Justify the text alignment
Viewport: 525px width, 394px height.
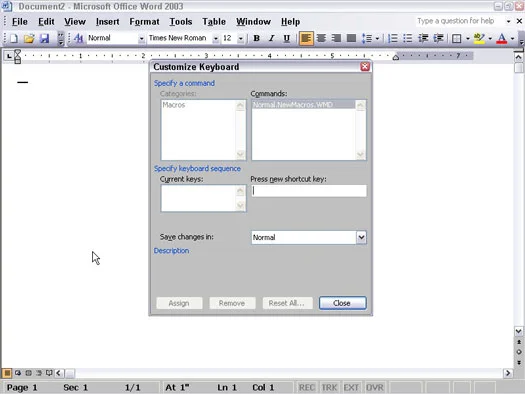(x=351, y=38)
